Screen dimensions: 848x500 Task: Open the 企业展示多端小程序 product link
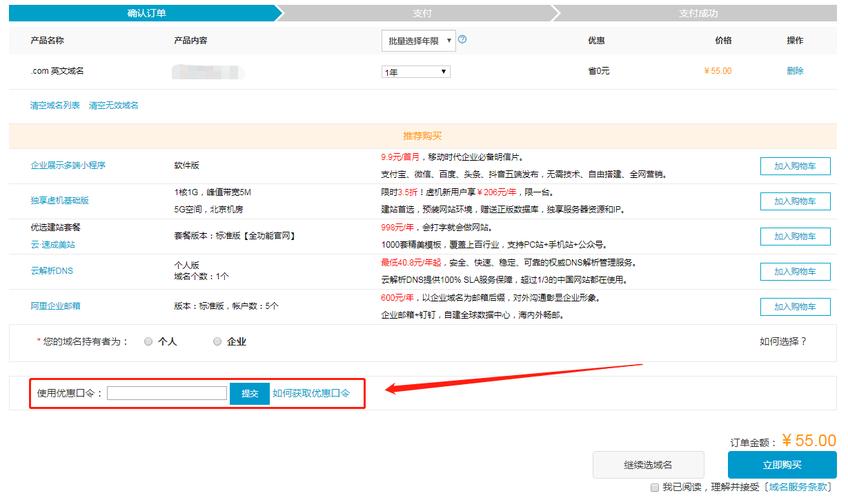68,165
